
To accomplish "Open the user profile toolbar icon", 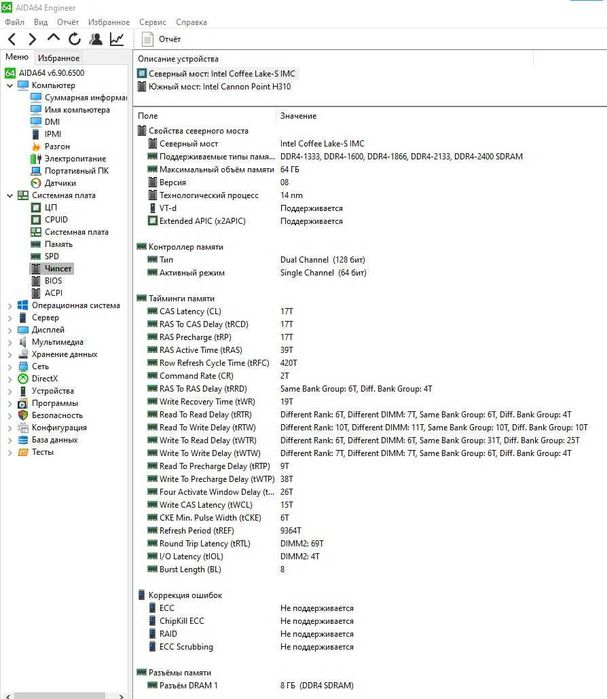I will coord(95,39).
